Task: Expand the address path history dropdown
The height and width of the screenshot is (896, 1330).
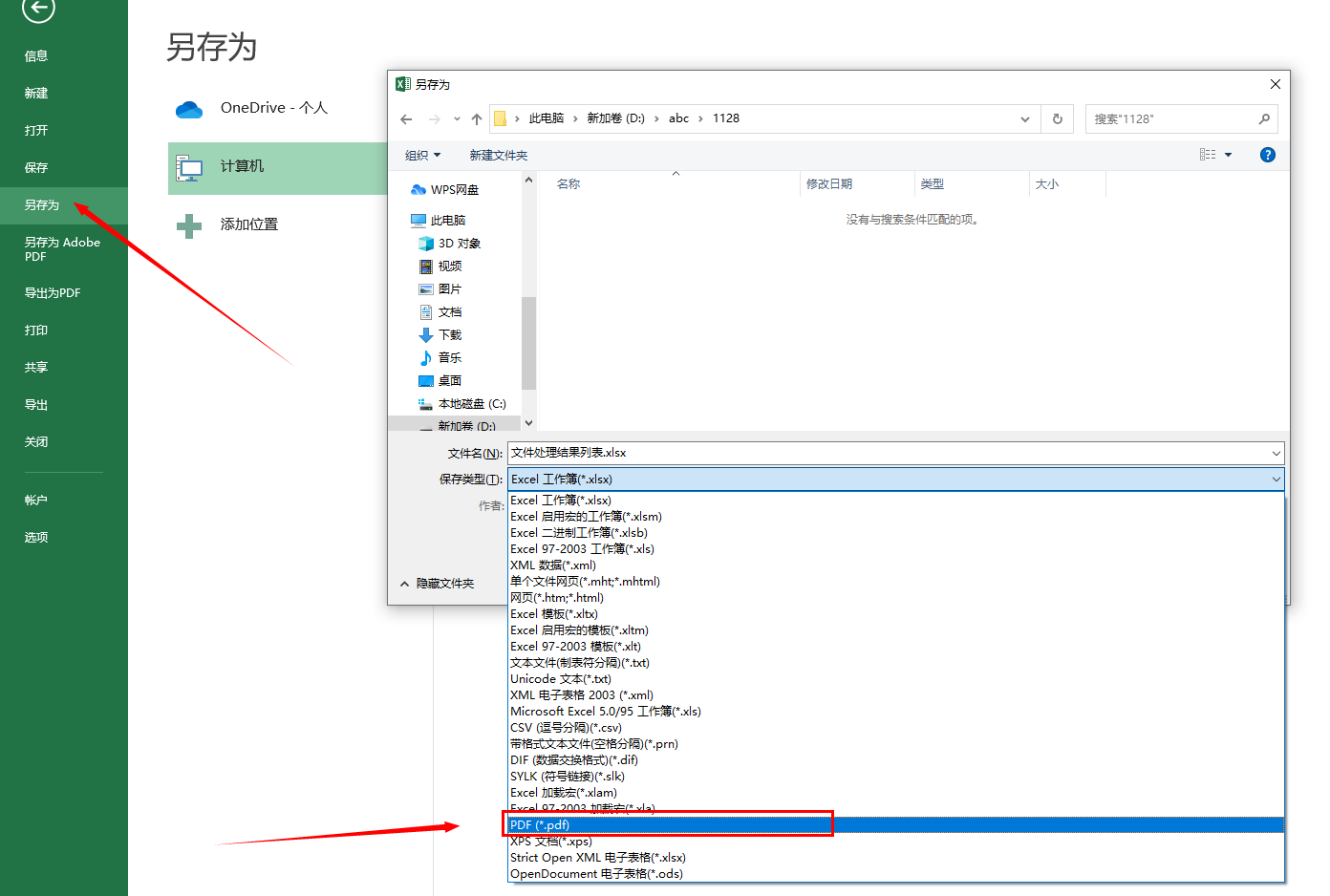Action: [x=1024, y=119]
